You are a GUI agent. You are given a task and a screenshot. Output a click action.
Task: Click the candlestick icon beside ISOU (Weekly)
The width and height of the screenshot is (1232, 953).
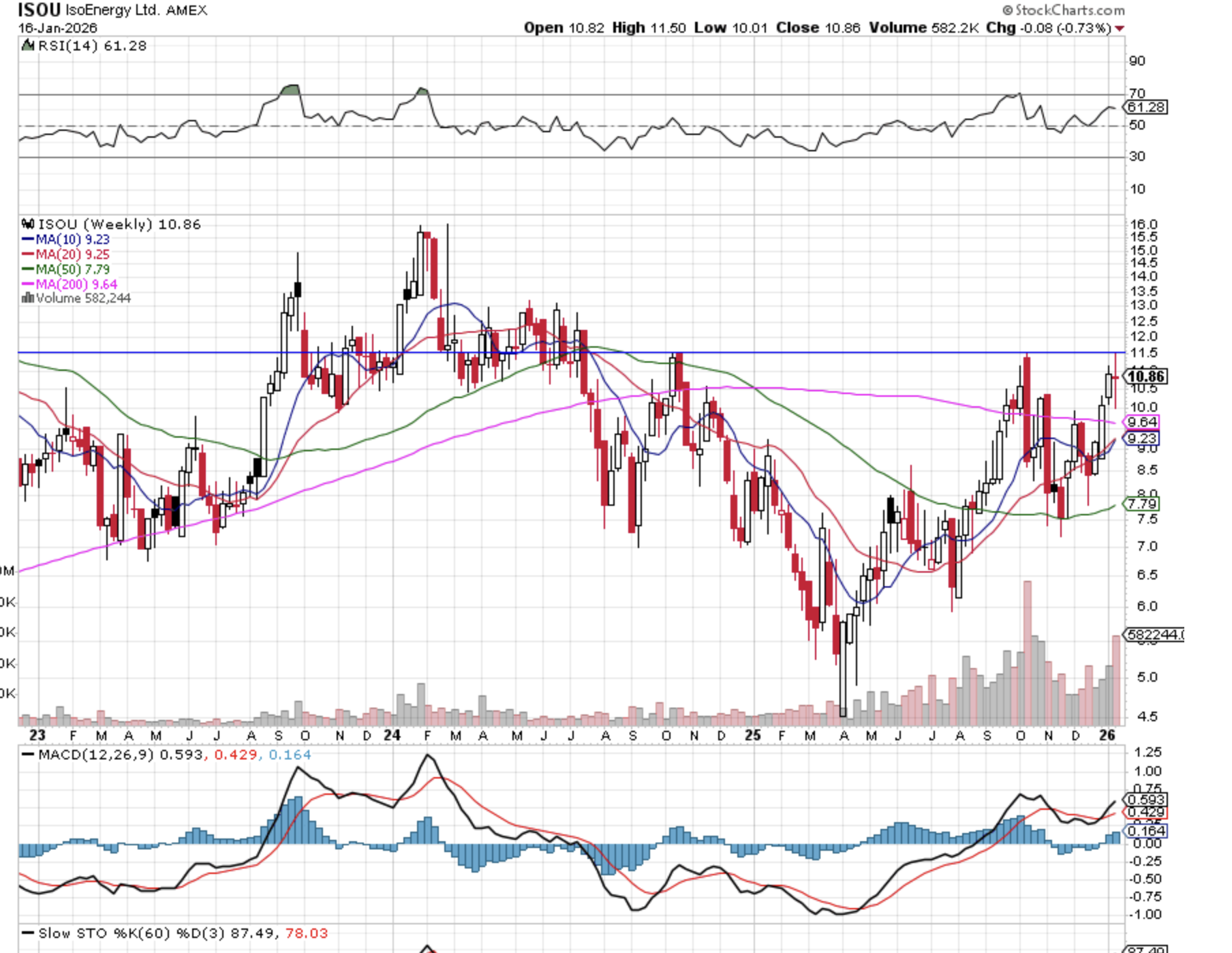[28, 224]
